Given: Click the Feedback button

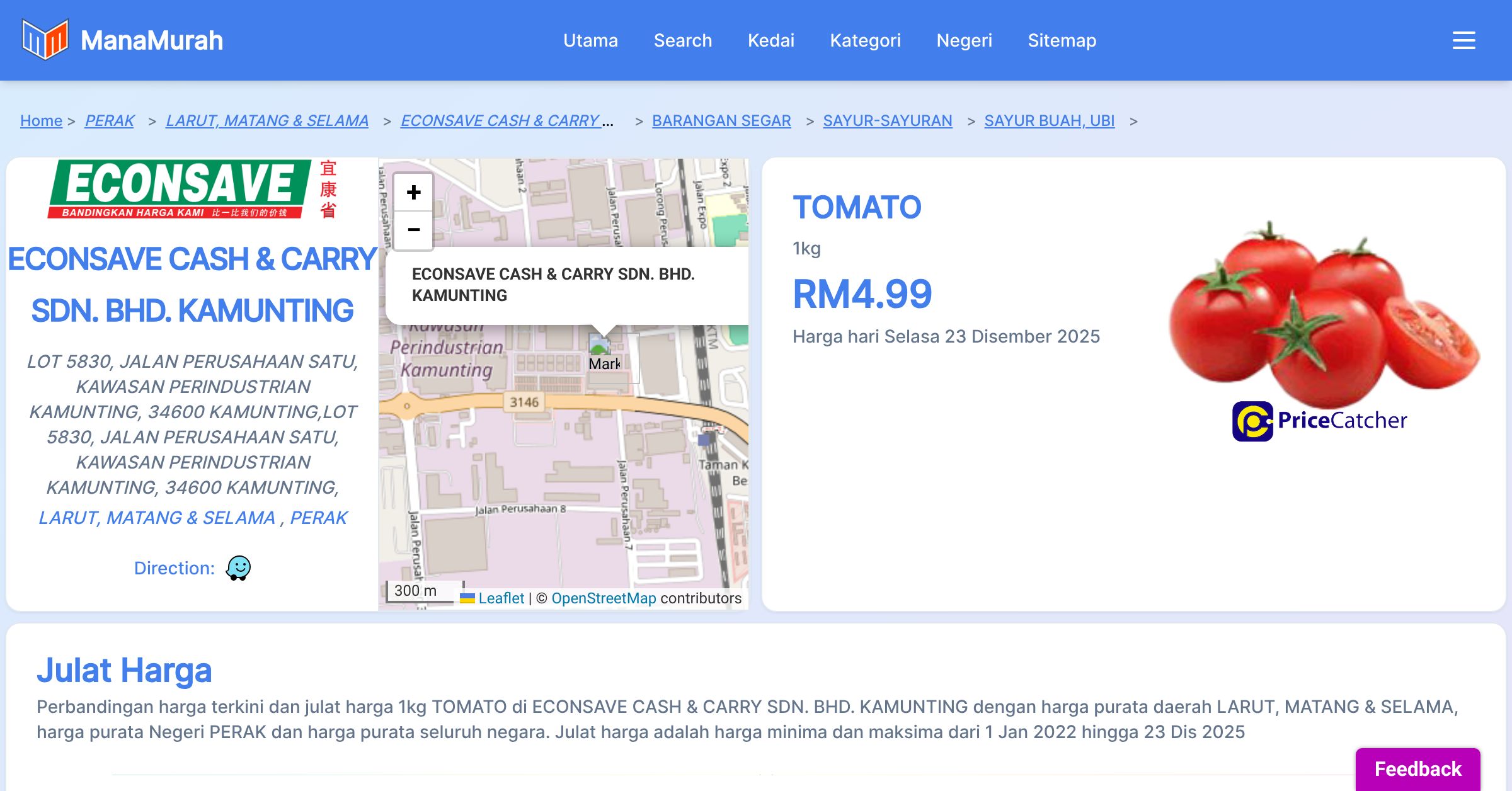Looking at the screenshot, I should tap(1417, 769).
